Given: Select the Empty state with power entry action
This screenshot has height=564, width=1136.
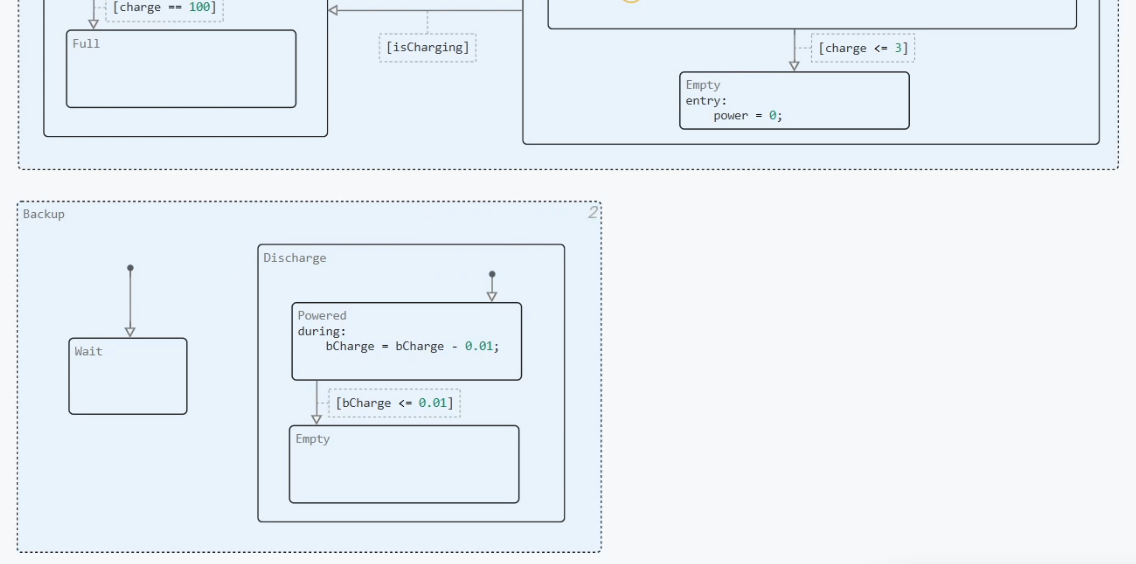Looking at the screenshot, I should tap(794, 101).
